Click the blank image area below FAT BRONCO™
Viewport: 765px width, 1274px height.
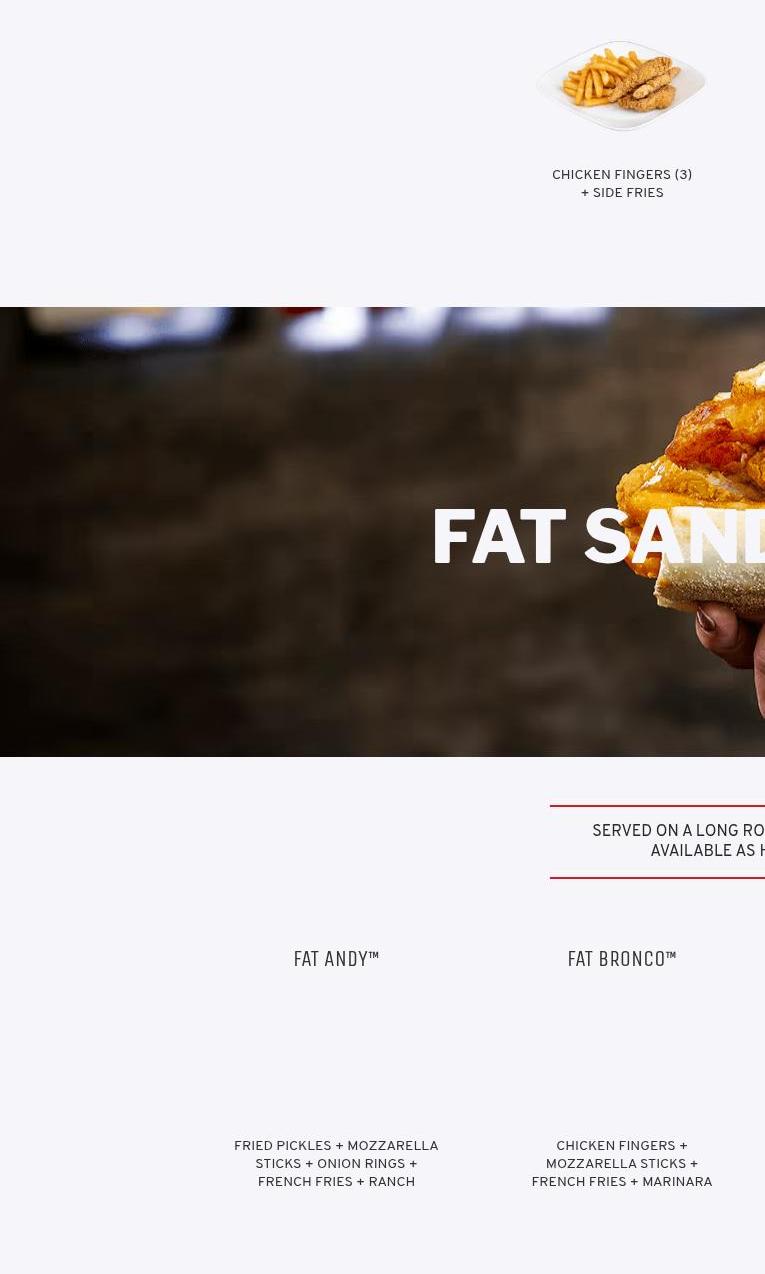coord(622,1055)
